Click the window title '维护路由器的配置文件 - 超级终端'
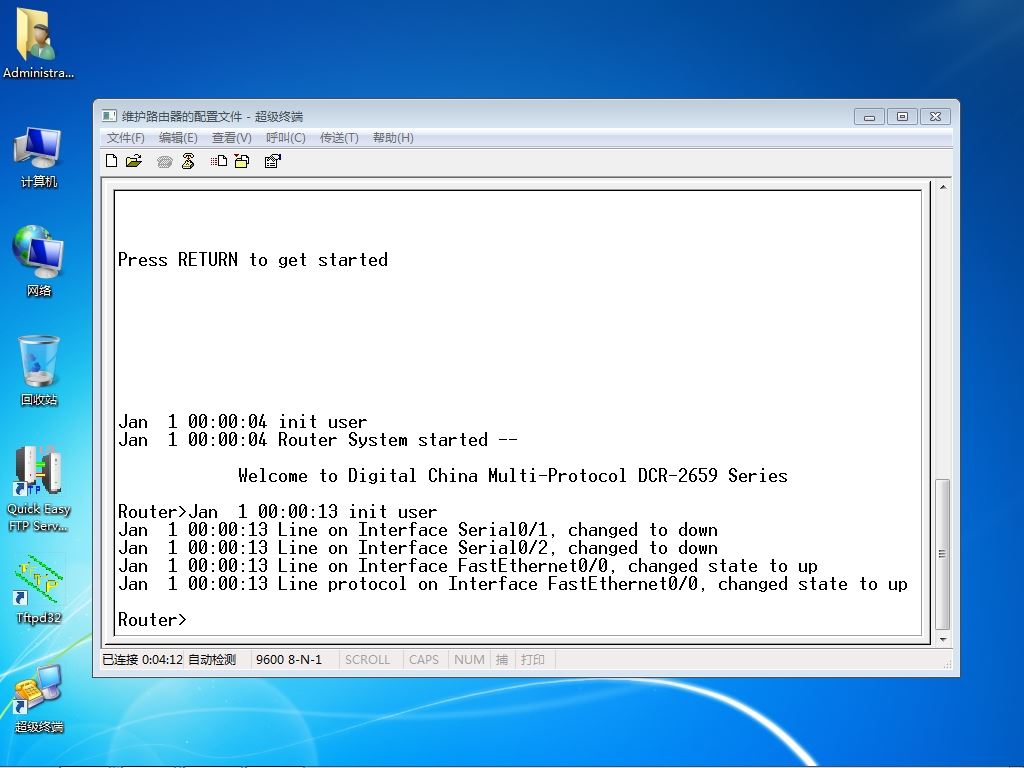The width and height of the screenshot is (1024, 768). pyautogui.click(x=212, y=116)
